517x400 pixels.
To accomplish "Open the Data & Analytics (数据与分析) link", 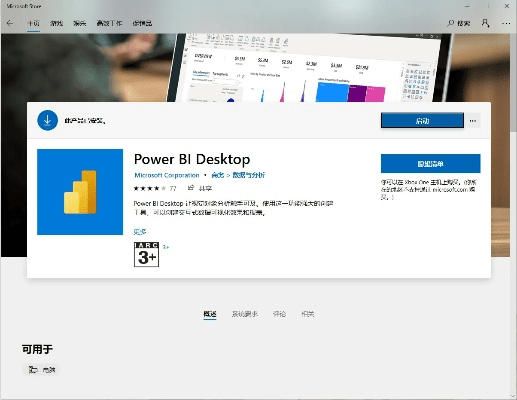I will pyautogui.click(x=248, y=175).
